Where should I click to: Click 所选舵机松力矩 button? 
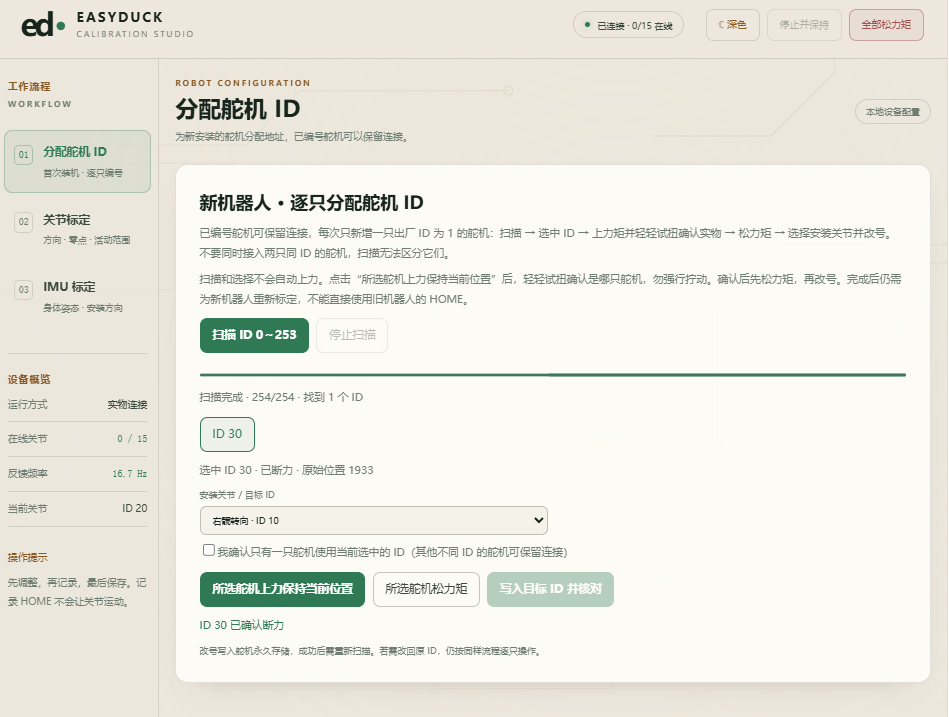(426, 589)
